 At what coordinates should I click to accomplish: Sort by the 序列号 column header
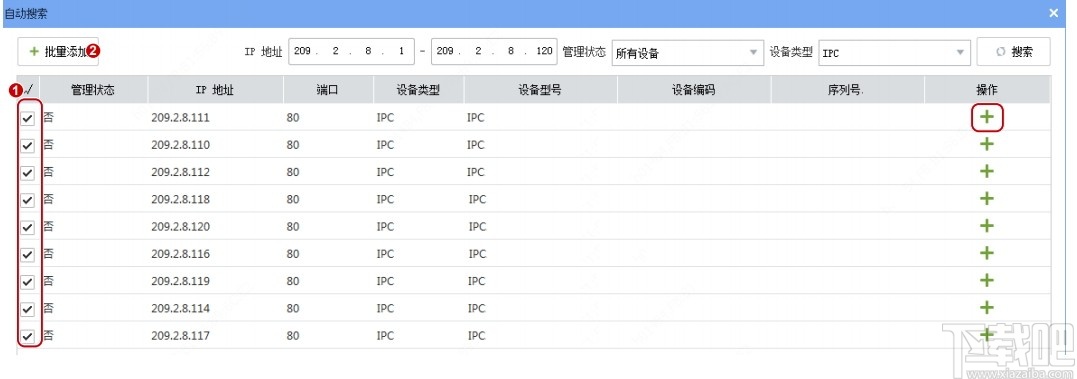pos(847,89)
